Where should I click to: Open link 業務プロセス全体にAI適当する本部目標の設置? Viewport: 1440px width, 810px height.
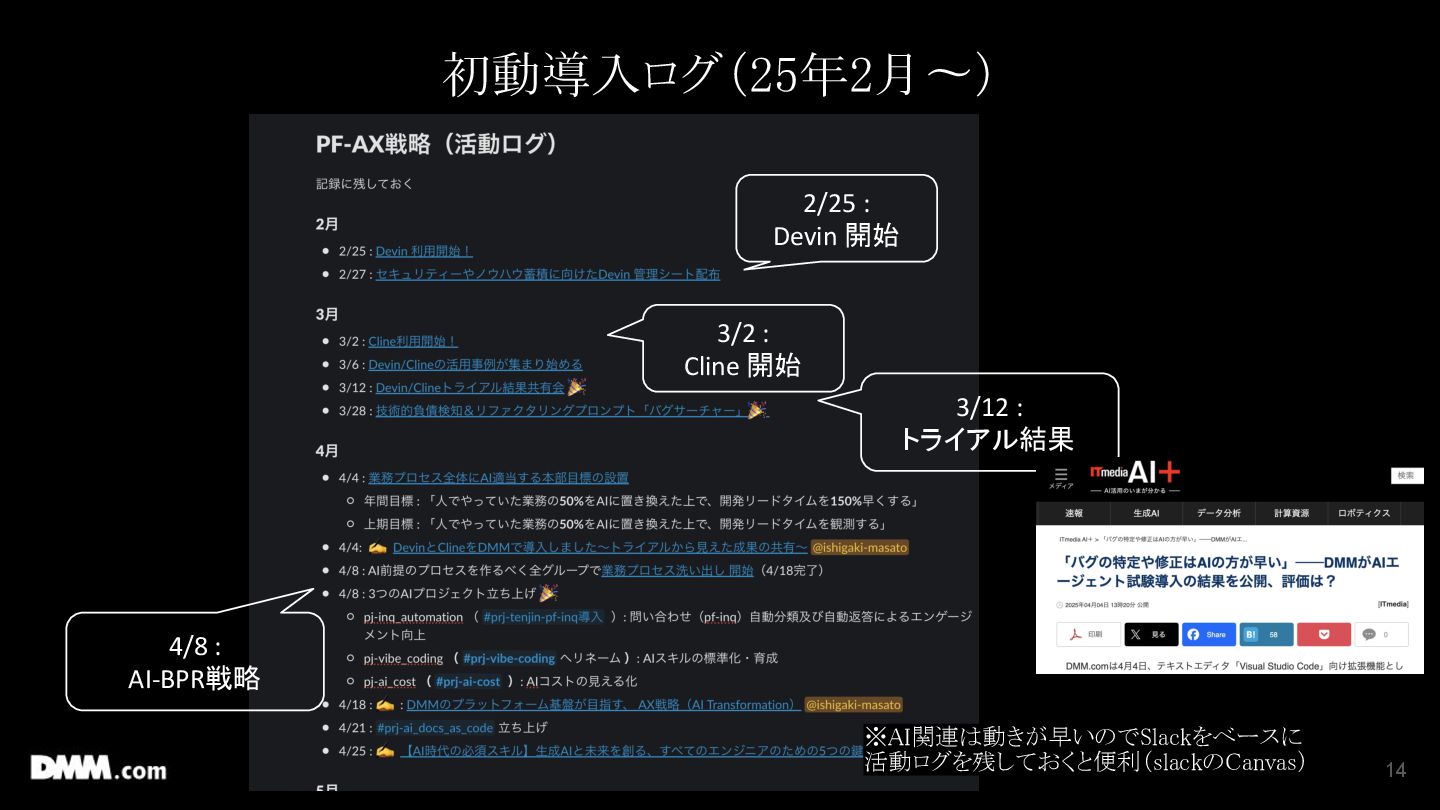coord(498,478)
